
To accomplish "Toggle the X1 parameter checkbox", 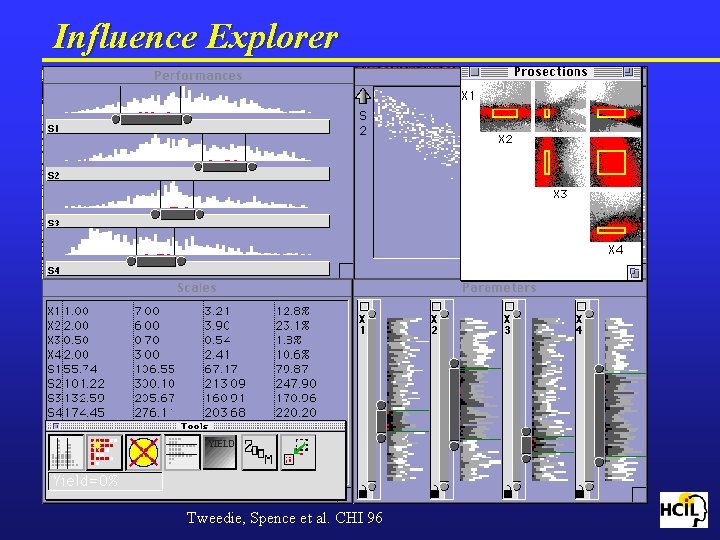I will [x=364, y=306].
